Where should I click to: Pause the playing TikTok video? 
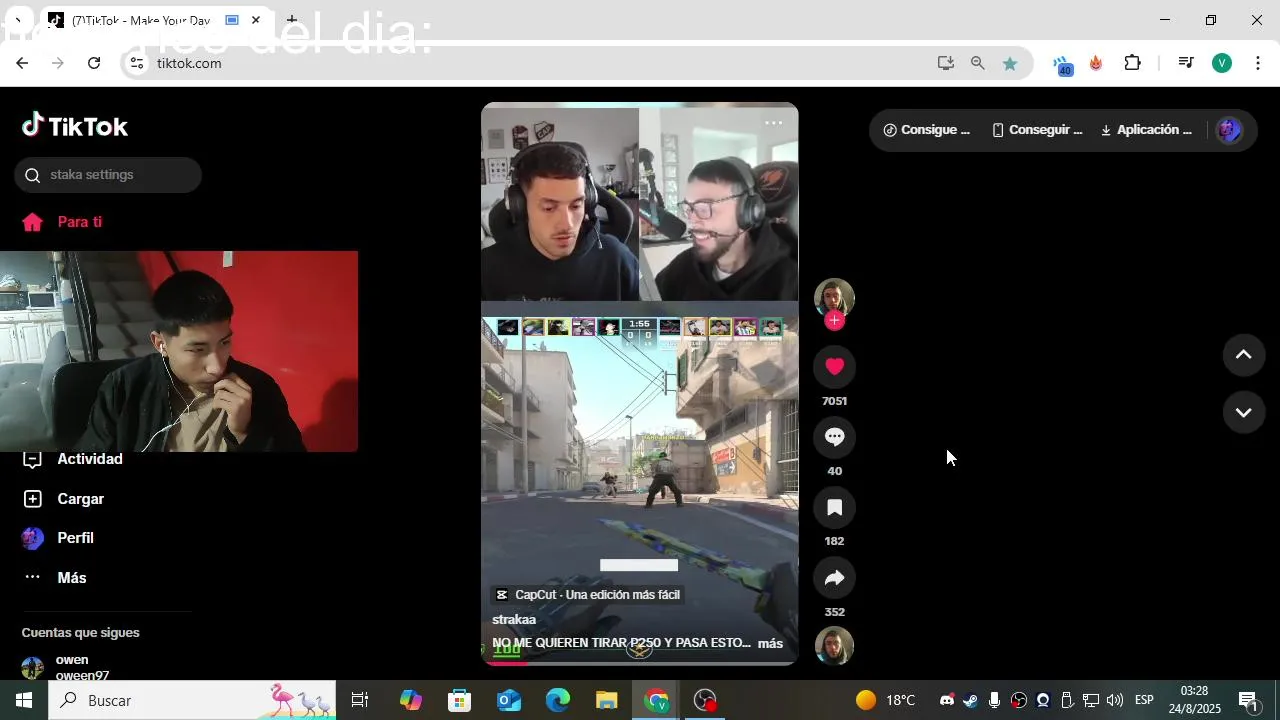coord(640,384)
